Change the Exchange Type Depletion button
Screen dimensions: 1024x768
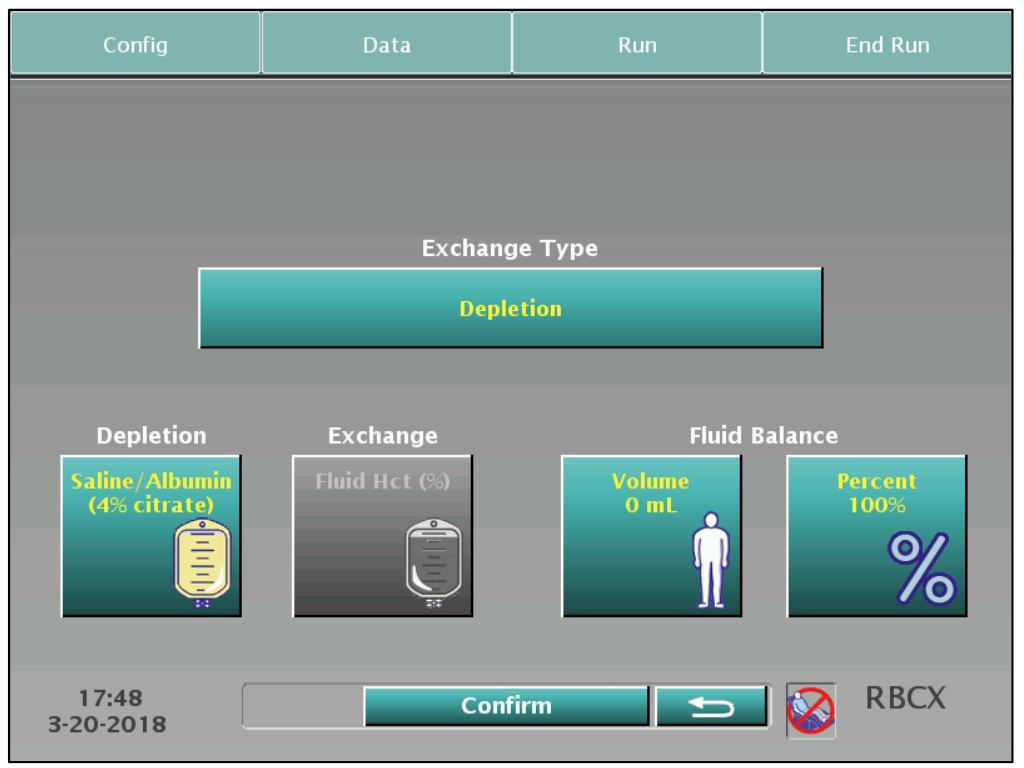(511, 308)
